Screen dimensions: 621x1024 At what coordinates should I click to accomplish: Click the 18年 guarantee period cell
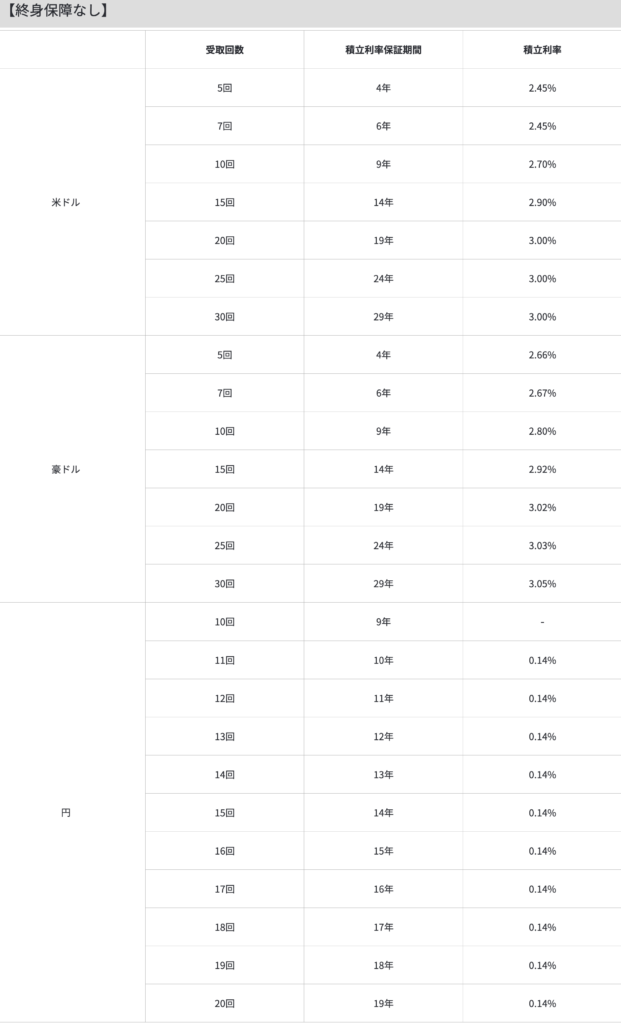coord(383,966)
